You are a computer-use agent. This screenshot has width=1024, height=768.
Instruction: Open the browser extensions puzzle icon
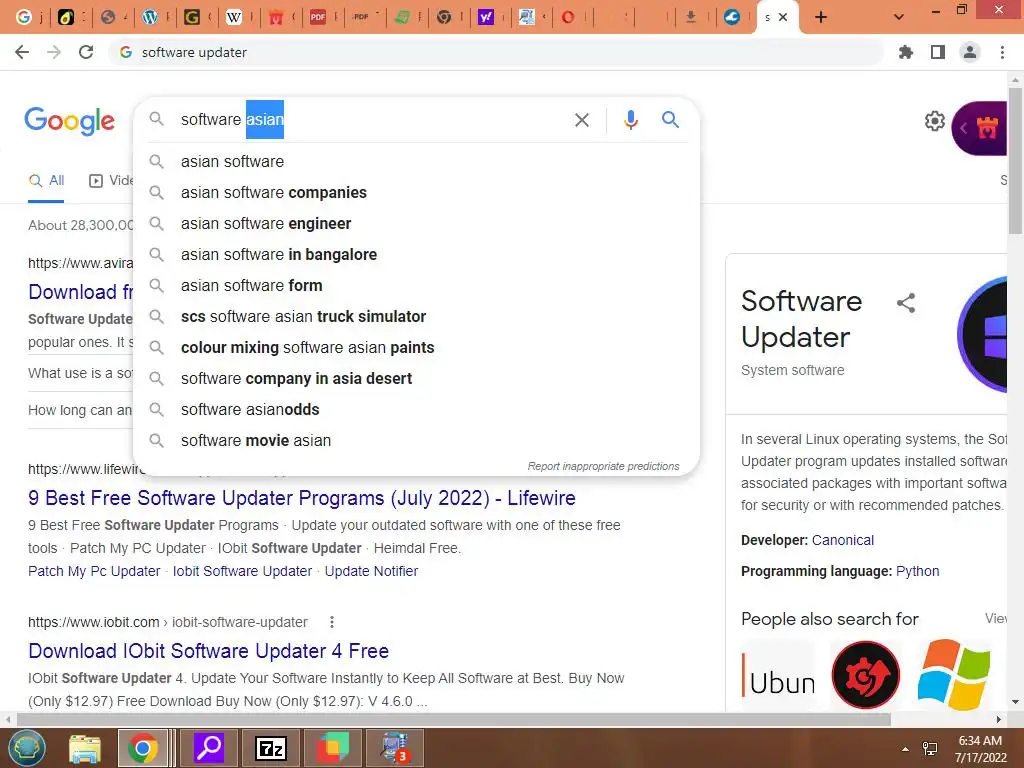click(x=906, y=52)
